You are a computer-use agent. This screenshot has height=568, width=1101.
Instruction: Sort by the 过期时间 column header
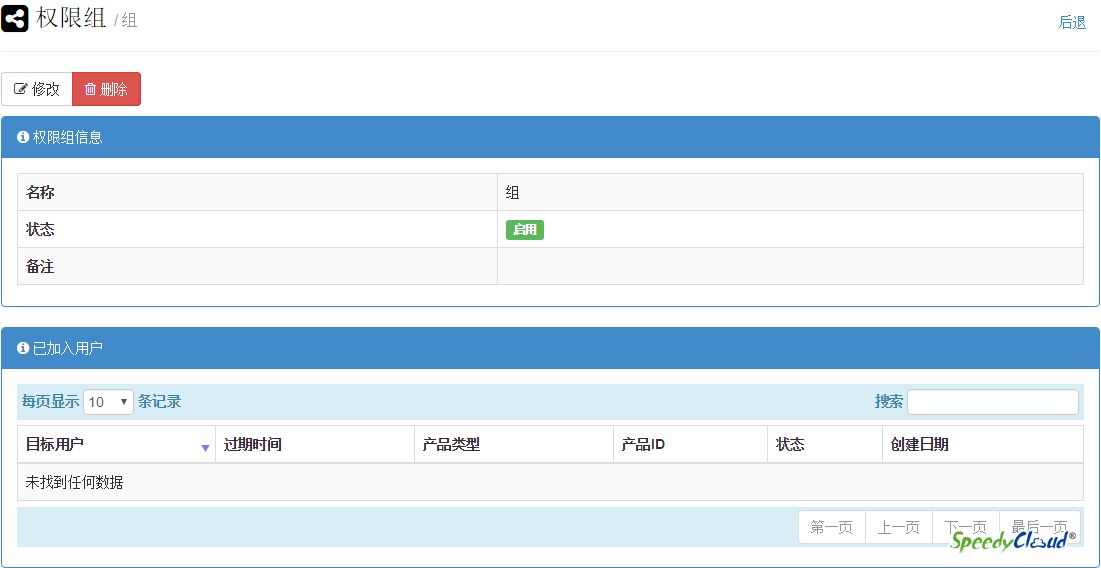(315, 444)
